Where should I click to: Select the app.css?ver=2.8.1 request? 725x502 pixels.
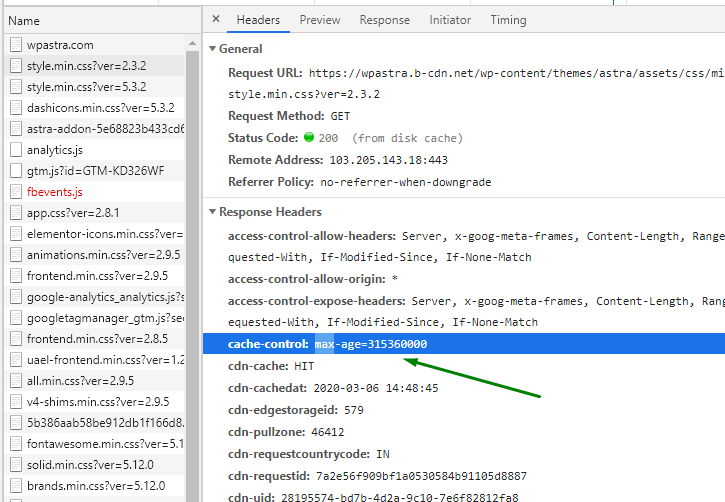[94, 213]
